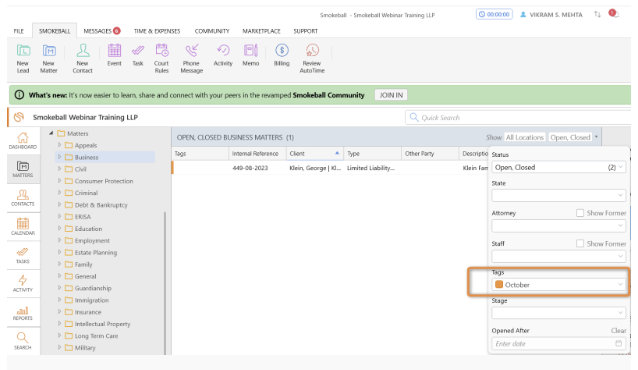Add a New Contact
The width and height of the screenshot is (638, 370).
tap(82, 58)
